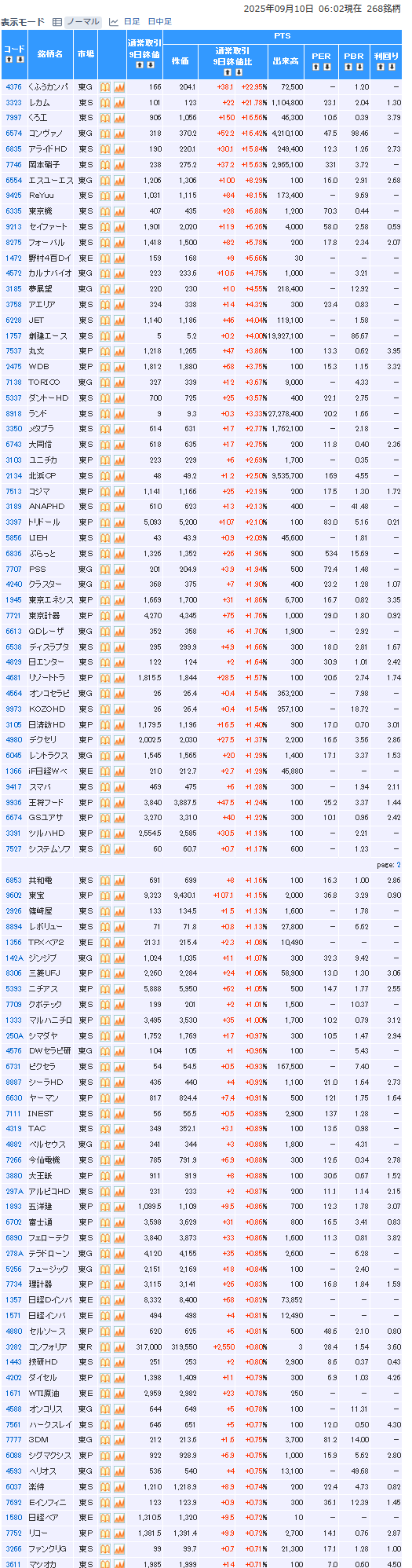
Task: Open chart icon for 楽待 row
Action: 119,1487
